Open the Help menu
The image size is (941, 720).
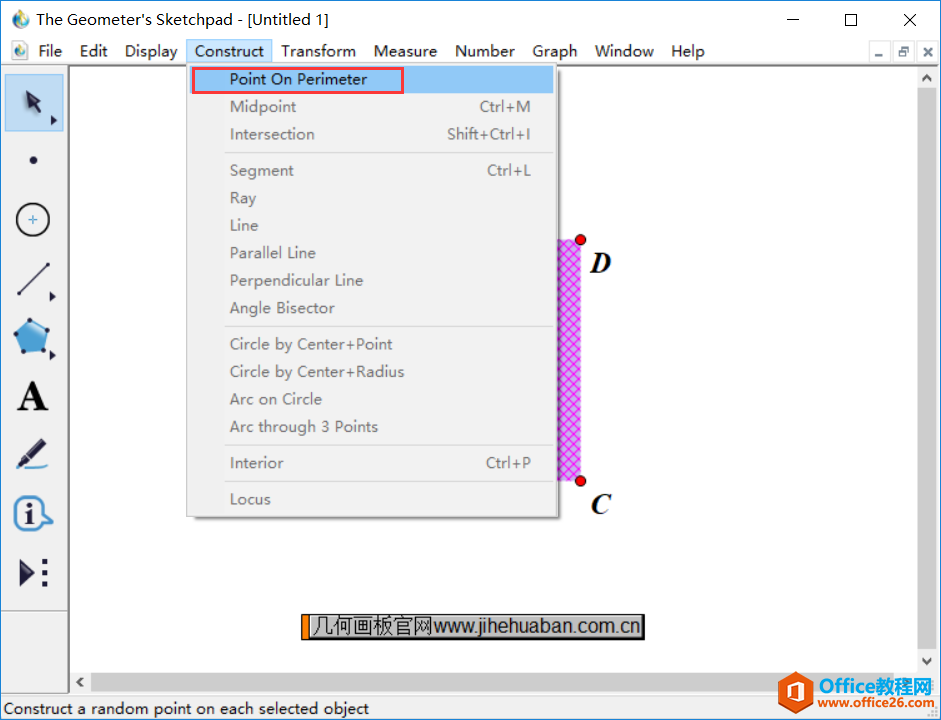687,51
